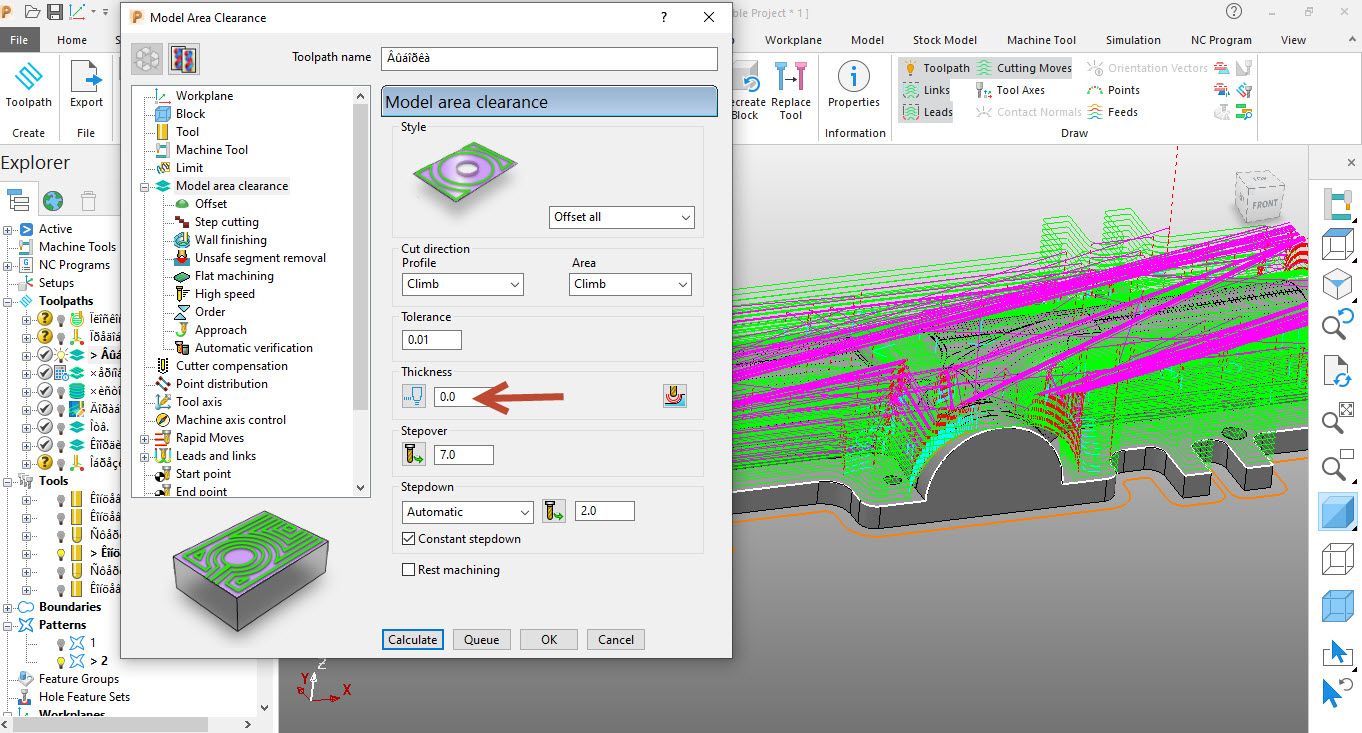Click the Cancel button
The height and width of the screenshot is (733, 1362).
pos(616,640)
